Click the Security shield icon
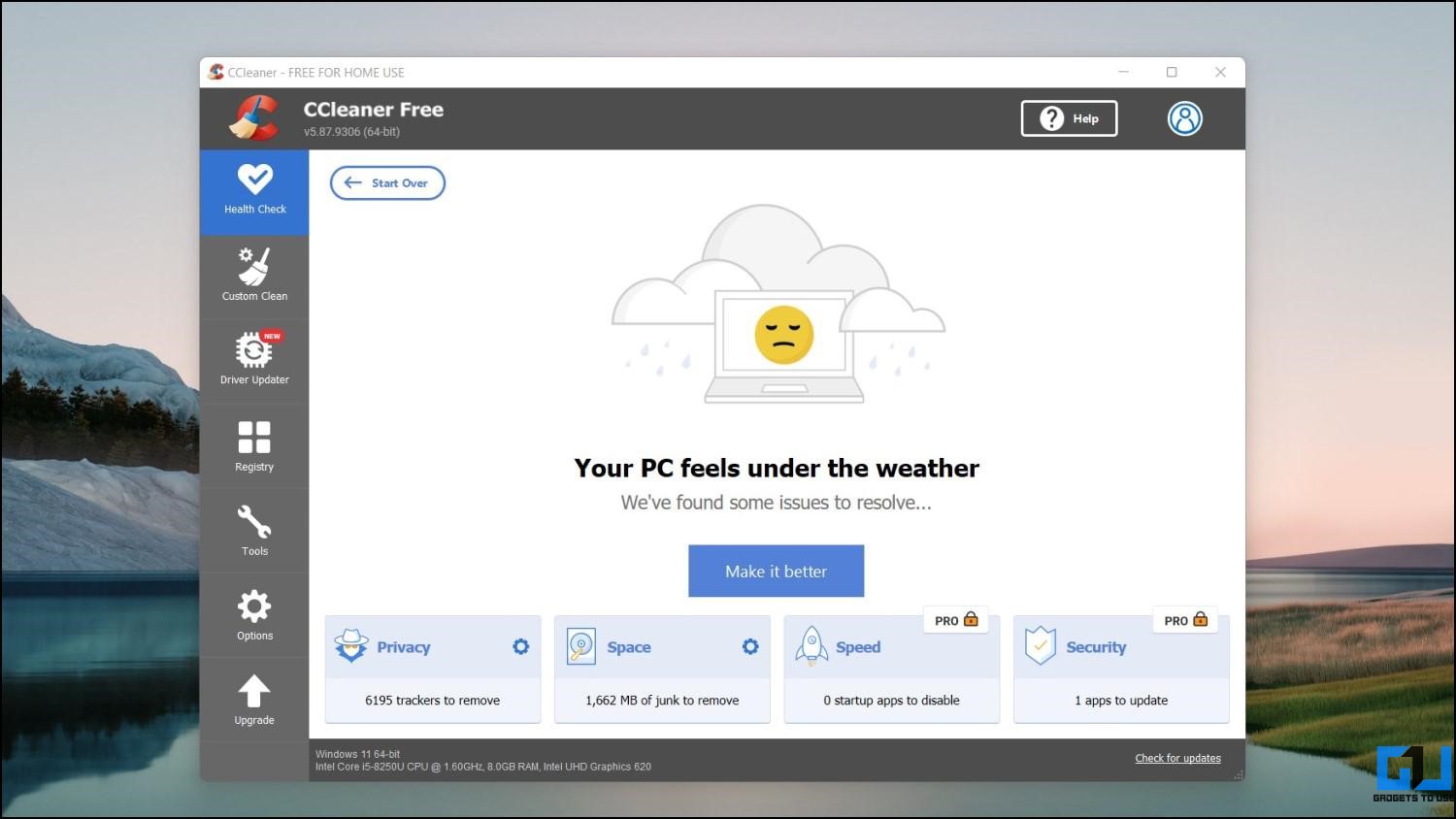1456x819 pixels. click(1040, 646)
